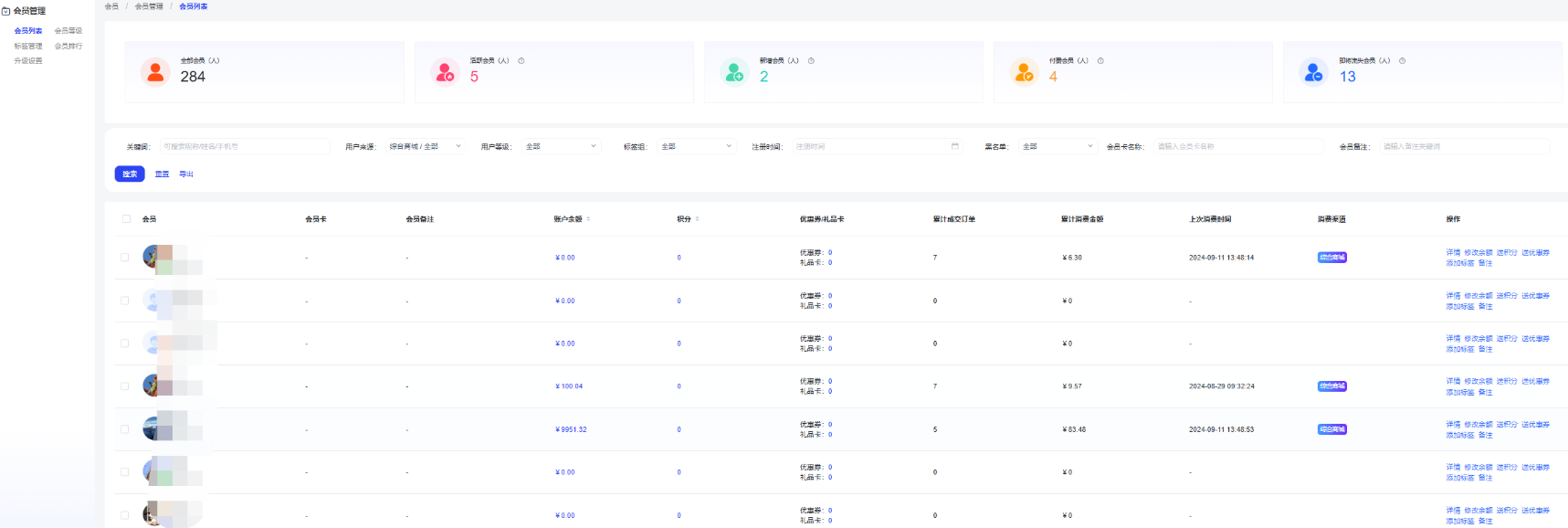Go to 标签管理 in the sidebar
Viewport: 1568px width, 528px height.
pos(28,46)
